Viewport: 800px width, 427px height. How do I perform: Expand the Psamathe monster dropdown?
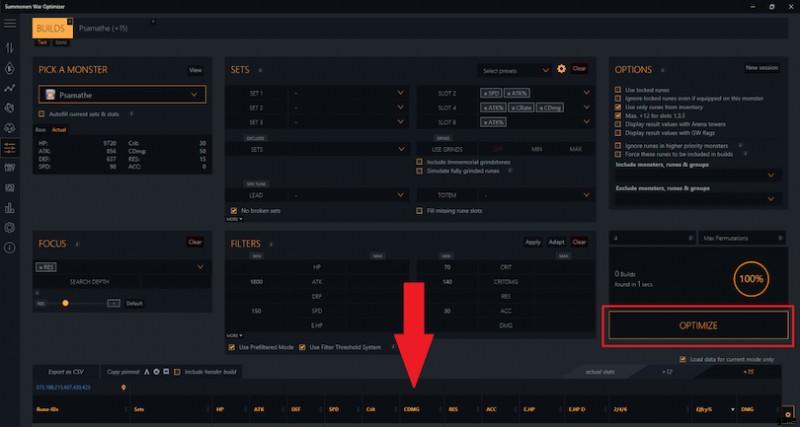[195, 95]
